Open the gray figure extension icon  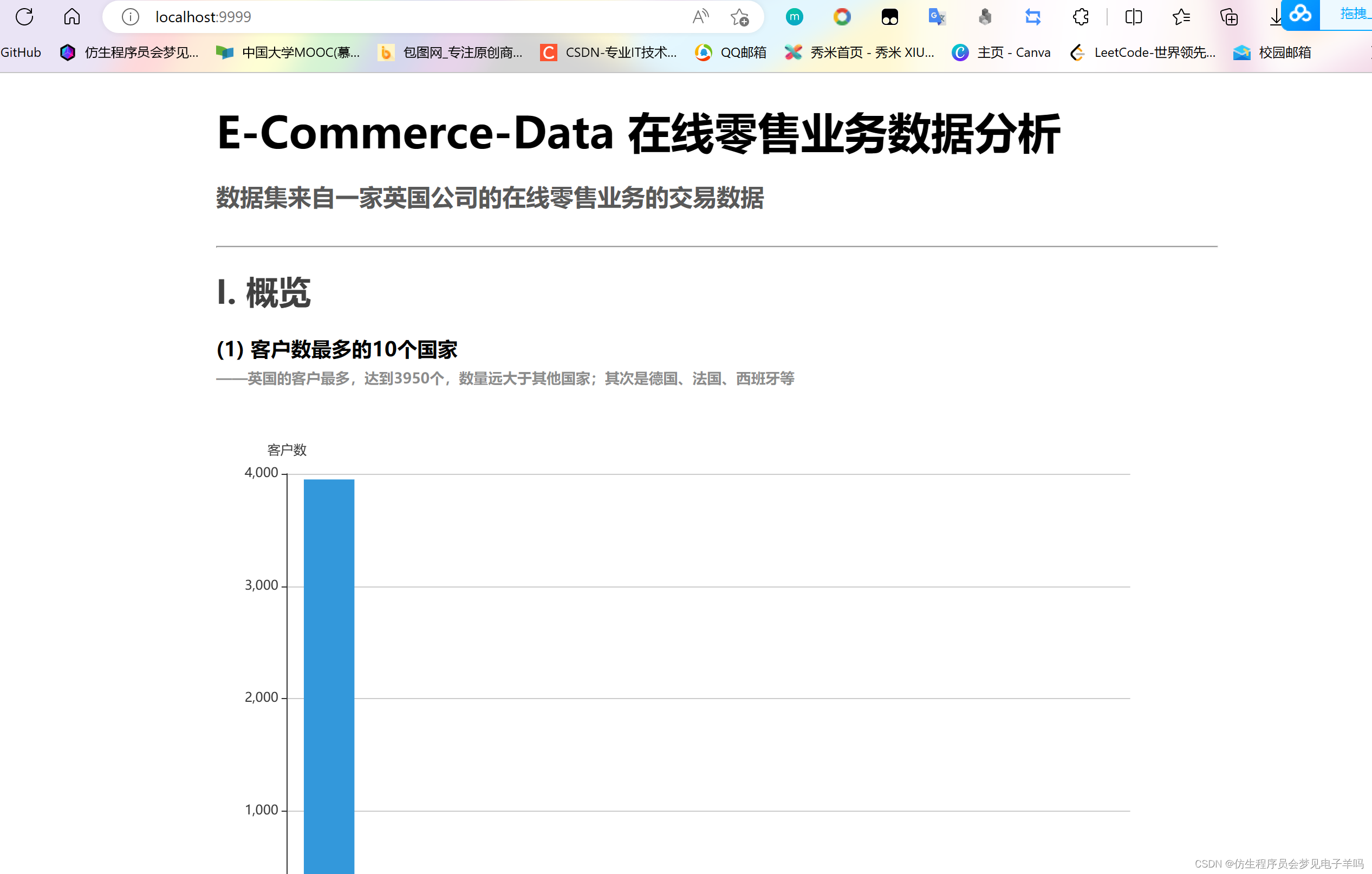[985, 17]
